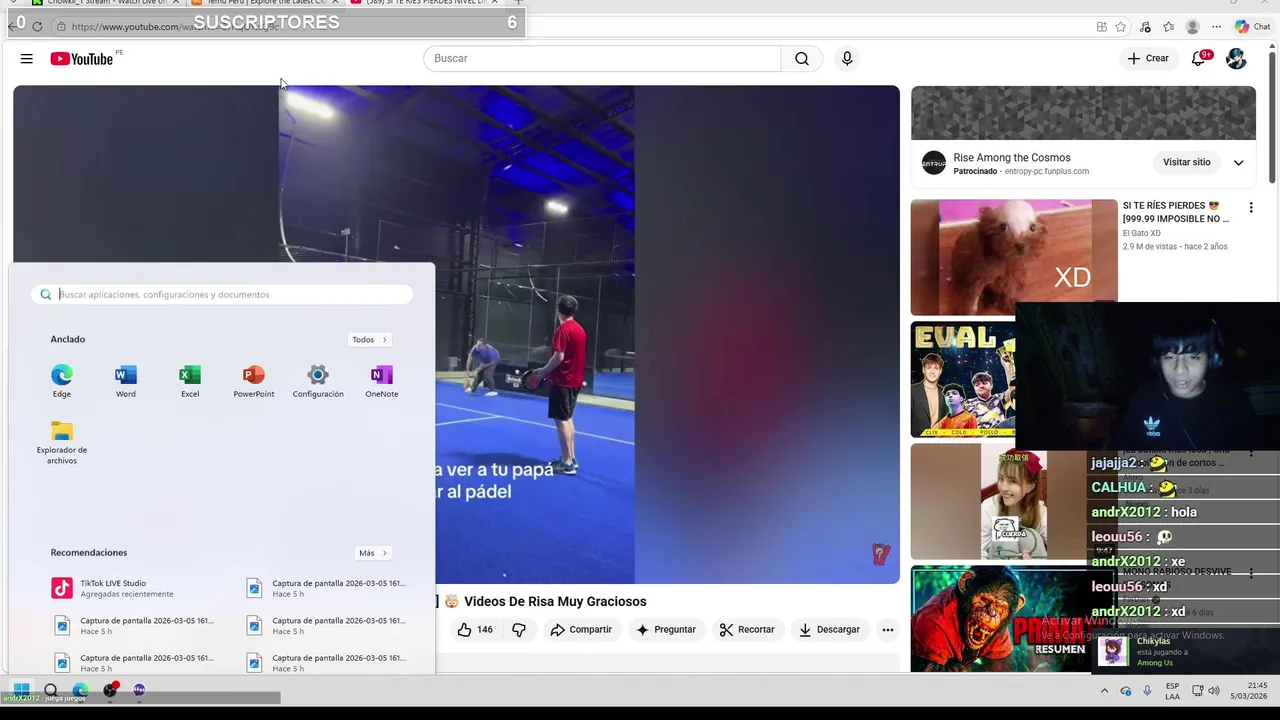Open Explorador de archivos pinned app
The height and width of the screenshot is (720, 1280).
tap(62, 442)
